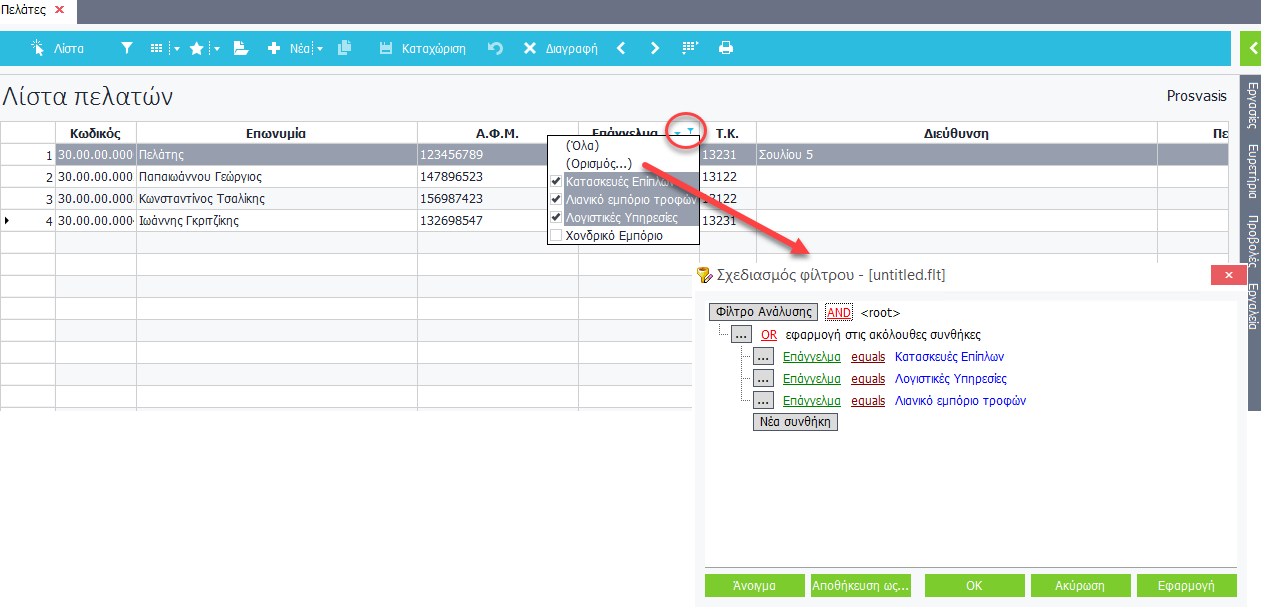Viewport: 1261px width, 616px height.
Task: Click the funnel filter icon in toolbar
Action: click(127, 48)
